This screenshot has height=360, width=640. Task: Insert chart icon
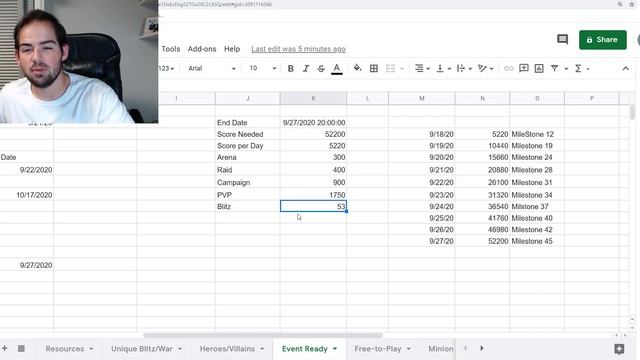point(539,69)
